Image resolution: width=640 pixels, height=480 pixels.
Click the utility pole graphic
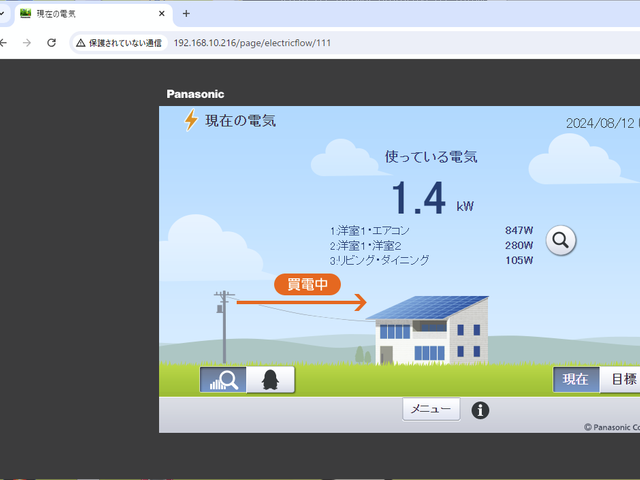point(224,327)
